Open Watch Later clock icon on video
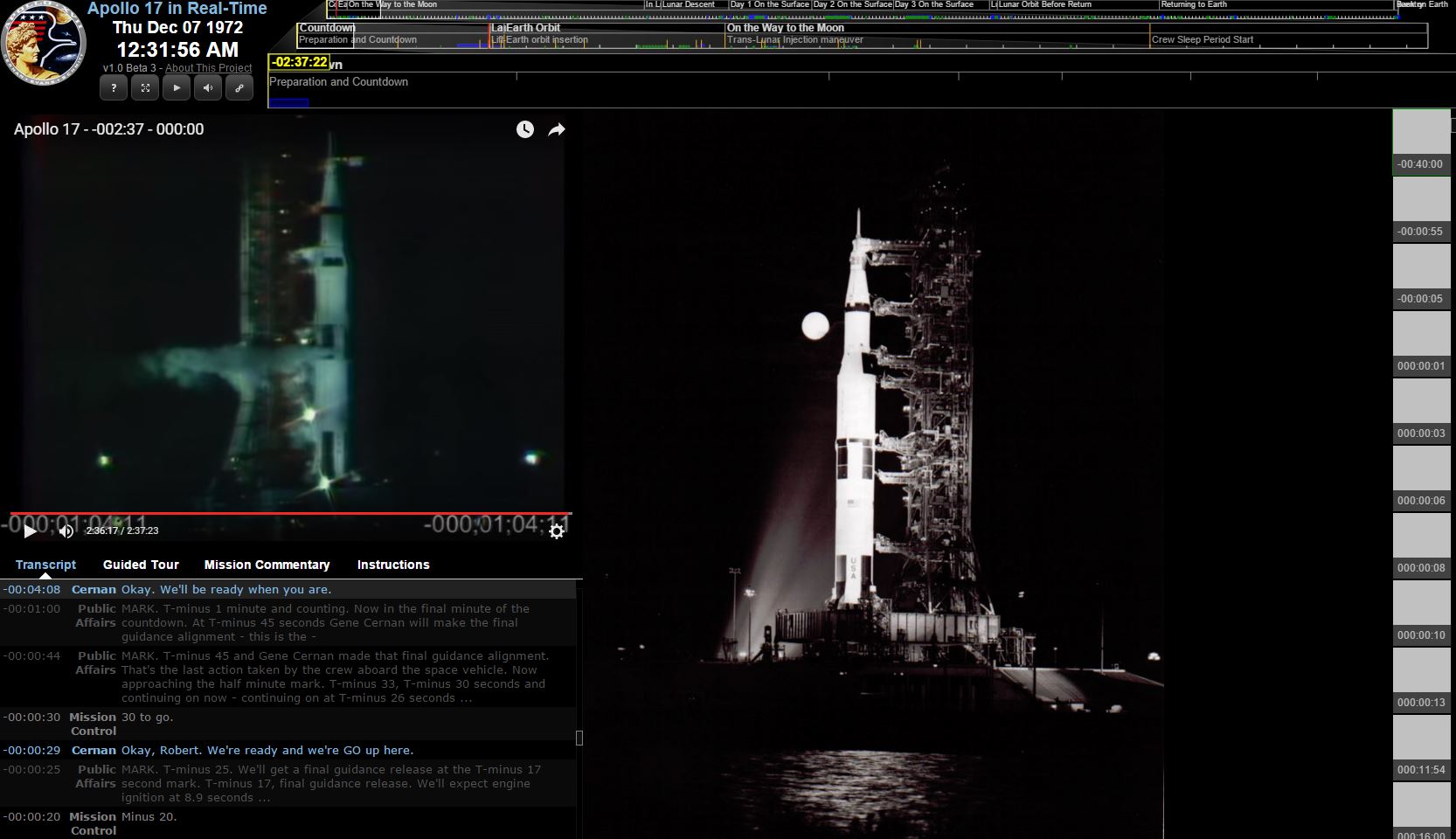Screen dimensions: 1456x839 [524, 129]
